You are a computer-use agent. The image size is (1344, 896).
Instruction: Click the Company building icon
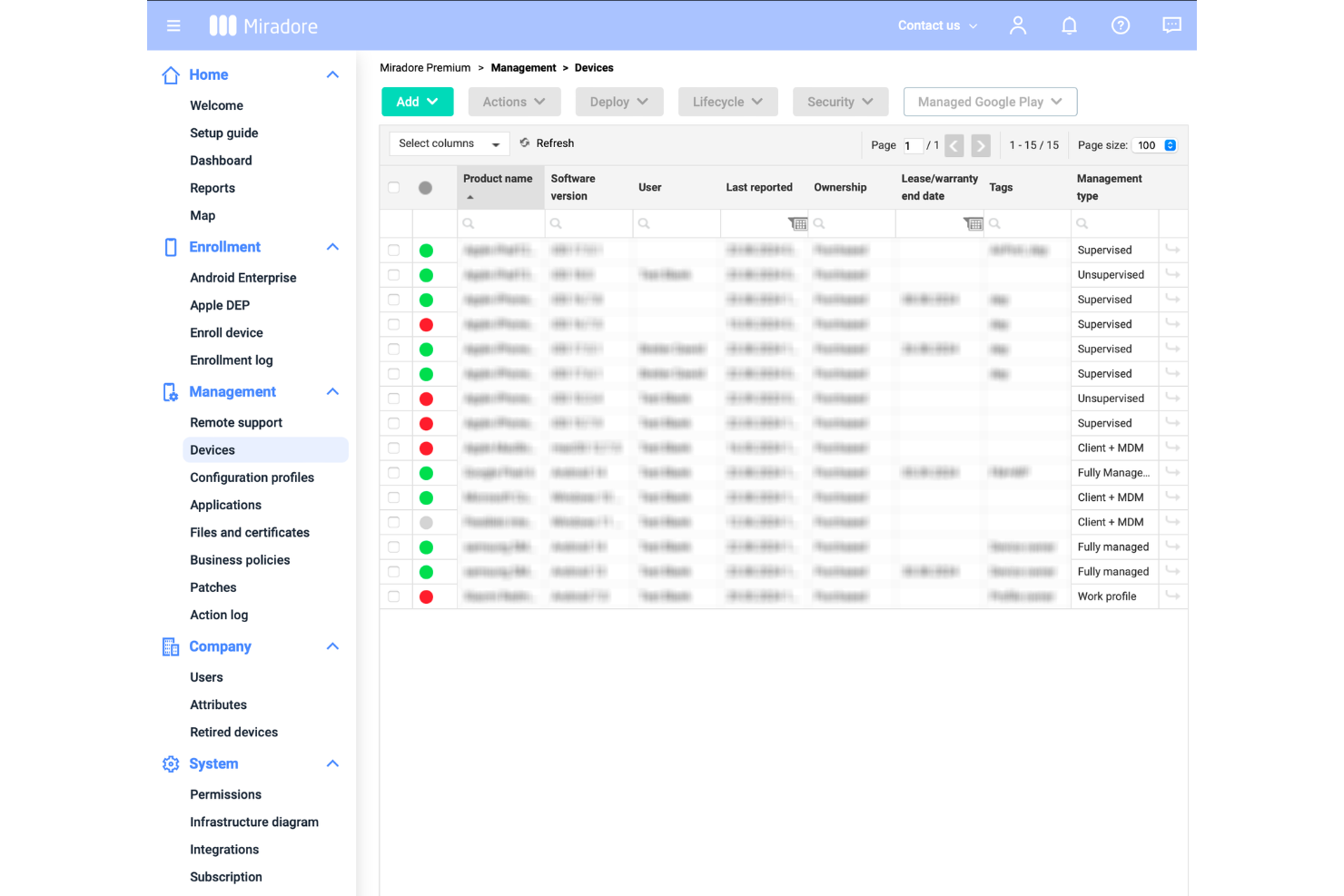171,646
